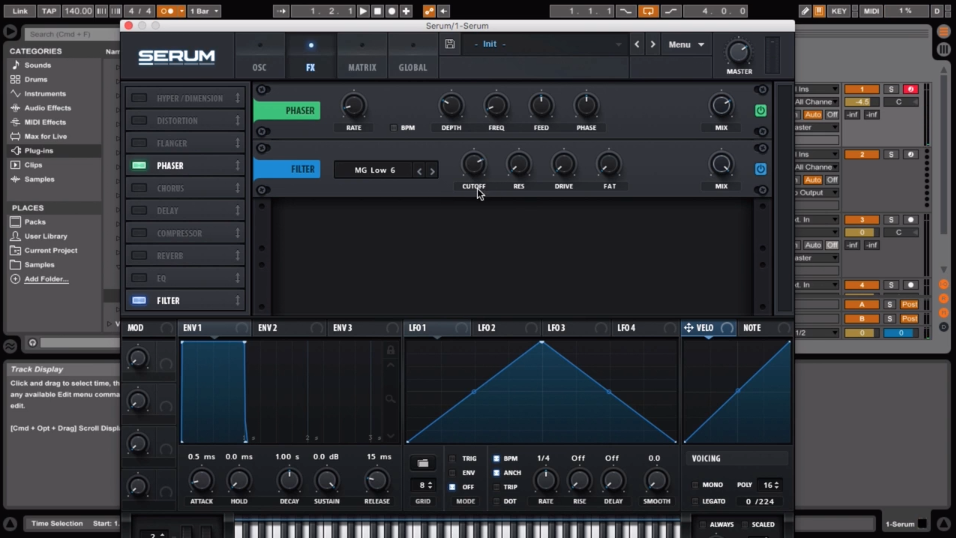Click the TAP tempo button

coord(49,11)
